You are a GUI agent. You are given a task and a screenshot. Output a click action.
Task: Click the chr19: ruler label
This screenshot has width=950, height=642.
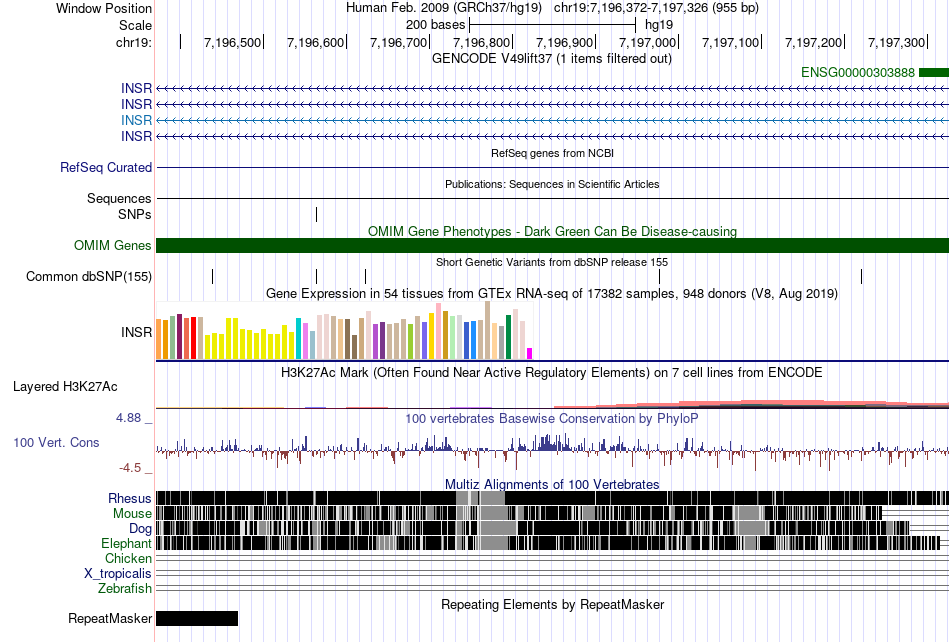(134, 42)
